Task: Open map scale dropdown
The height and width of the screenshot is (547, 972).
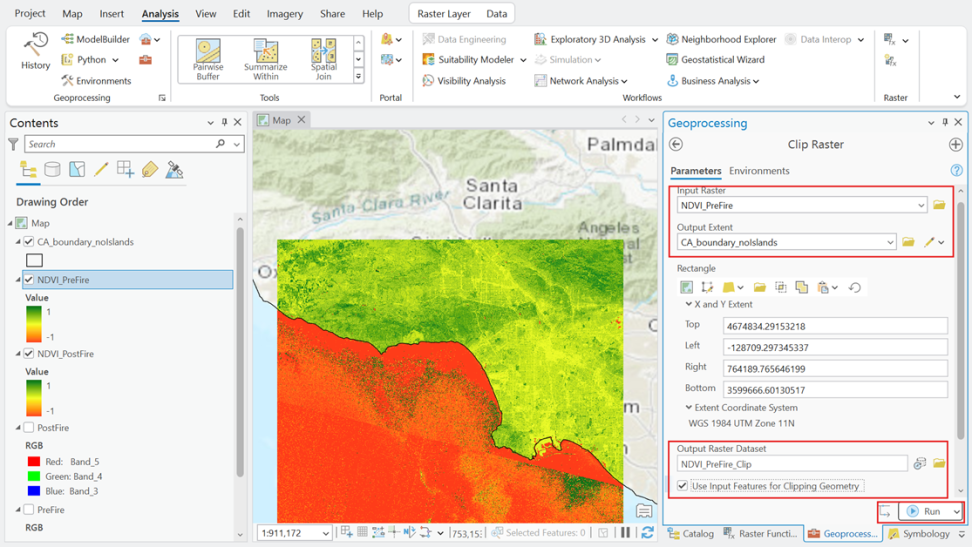Action: point(325,533)
